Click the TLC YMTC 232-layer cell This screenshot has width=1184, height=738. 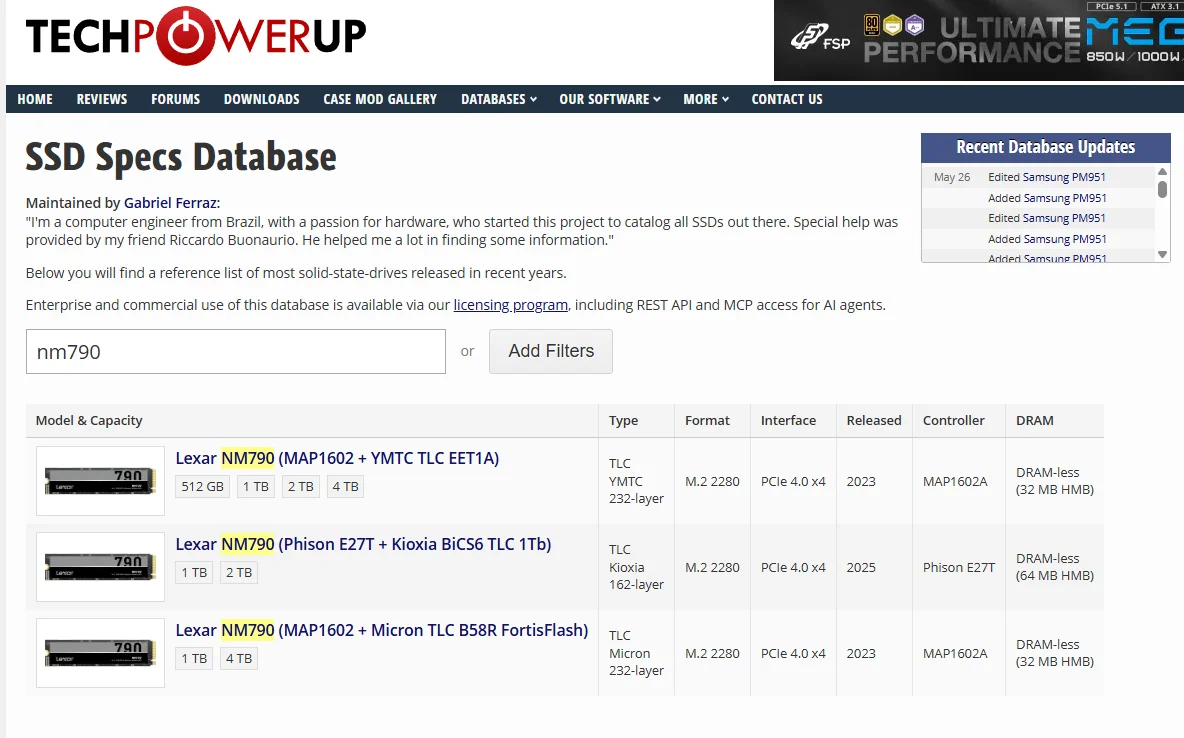point(636,481)
